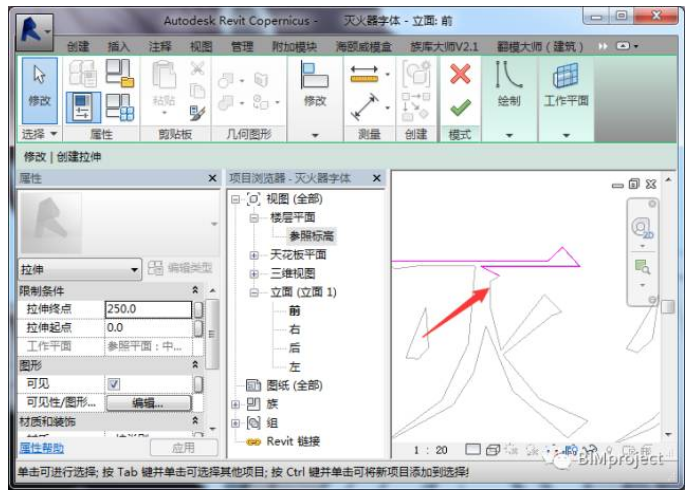
Task: Select the 参照标高 floor plan view
Action: (311, 236)
